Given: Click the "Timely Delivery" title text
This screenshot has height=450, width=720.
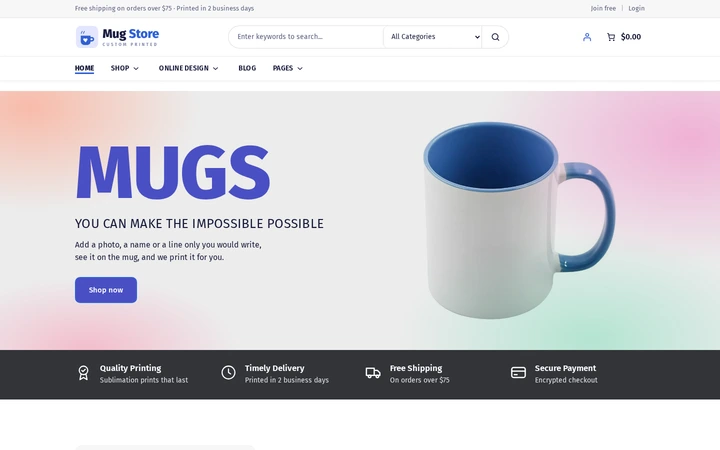Looking at the screenshot, I should pos(275,368).
